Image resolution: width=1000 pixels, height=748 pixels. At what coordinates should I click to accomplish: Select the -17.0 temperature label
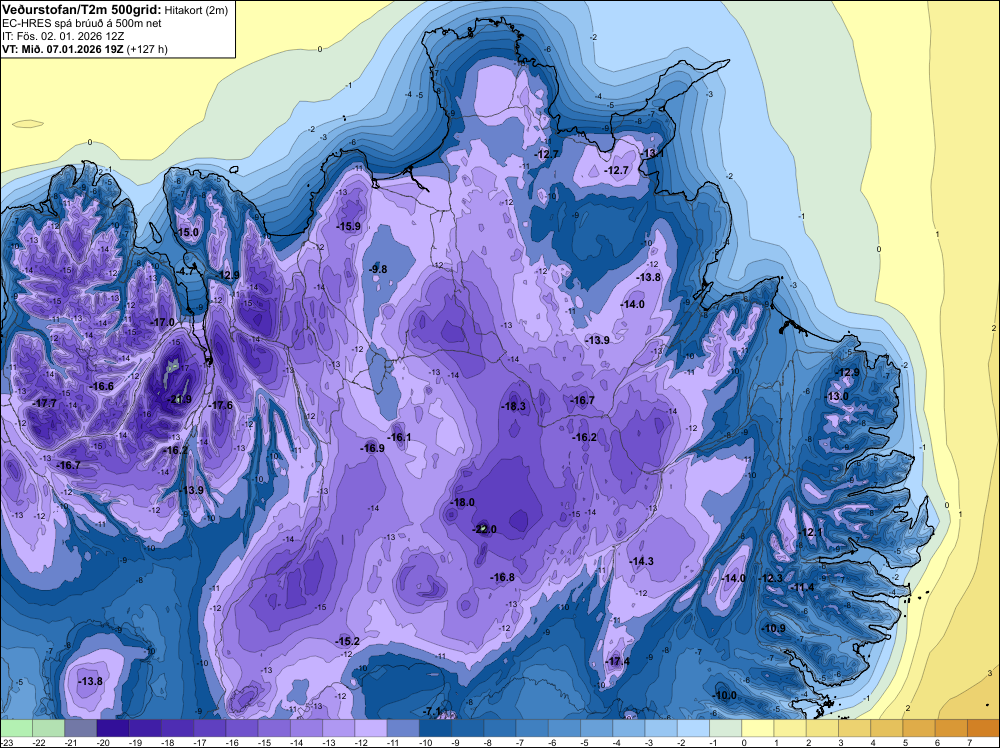click(x=162, y=323)
